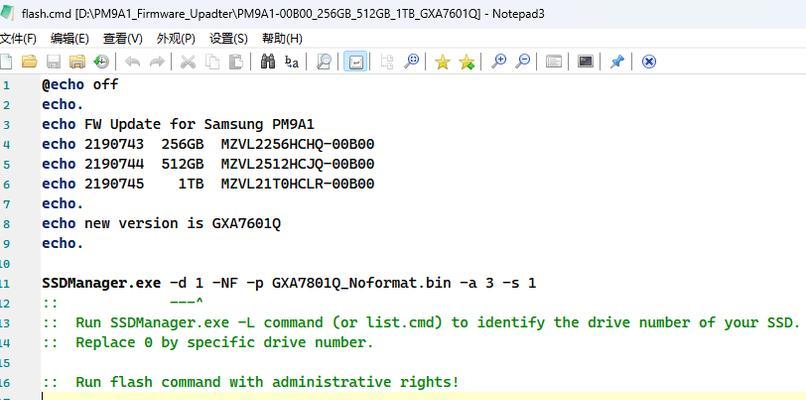The height and width of the screenshot is (400, 806).
Task: Click comment line starting 'Run SSDManager.exe -L command'
Action: 438,322
